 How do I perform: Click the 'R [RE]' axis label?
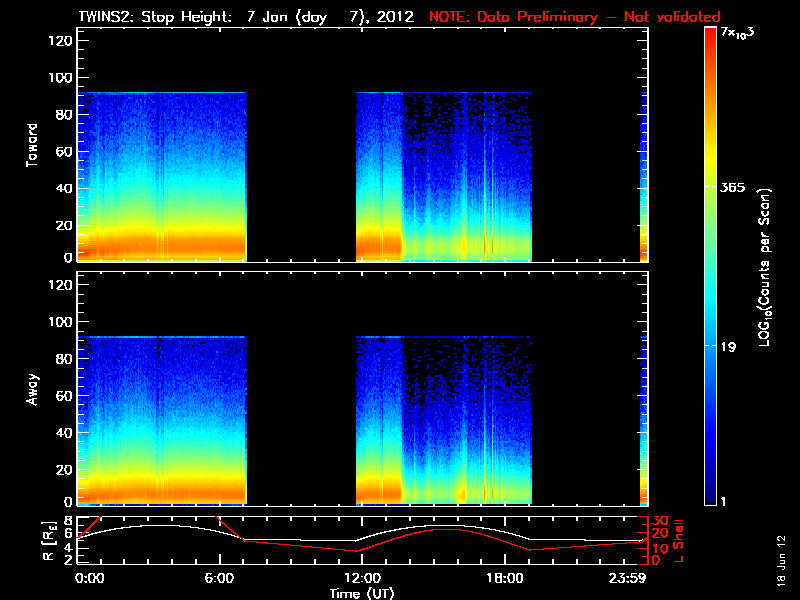pos(49,541)
